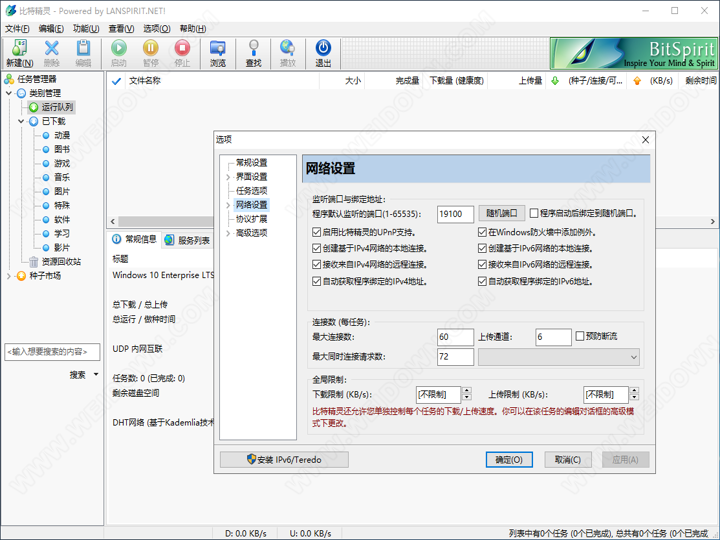
Task: Enable the 预防断流 checkbox
Action: pyautogui.click(x=580, y=337)
